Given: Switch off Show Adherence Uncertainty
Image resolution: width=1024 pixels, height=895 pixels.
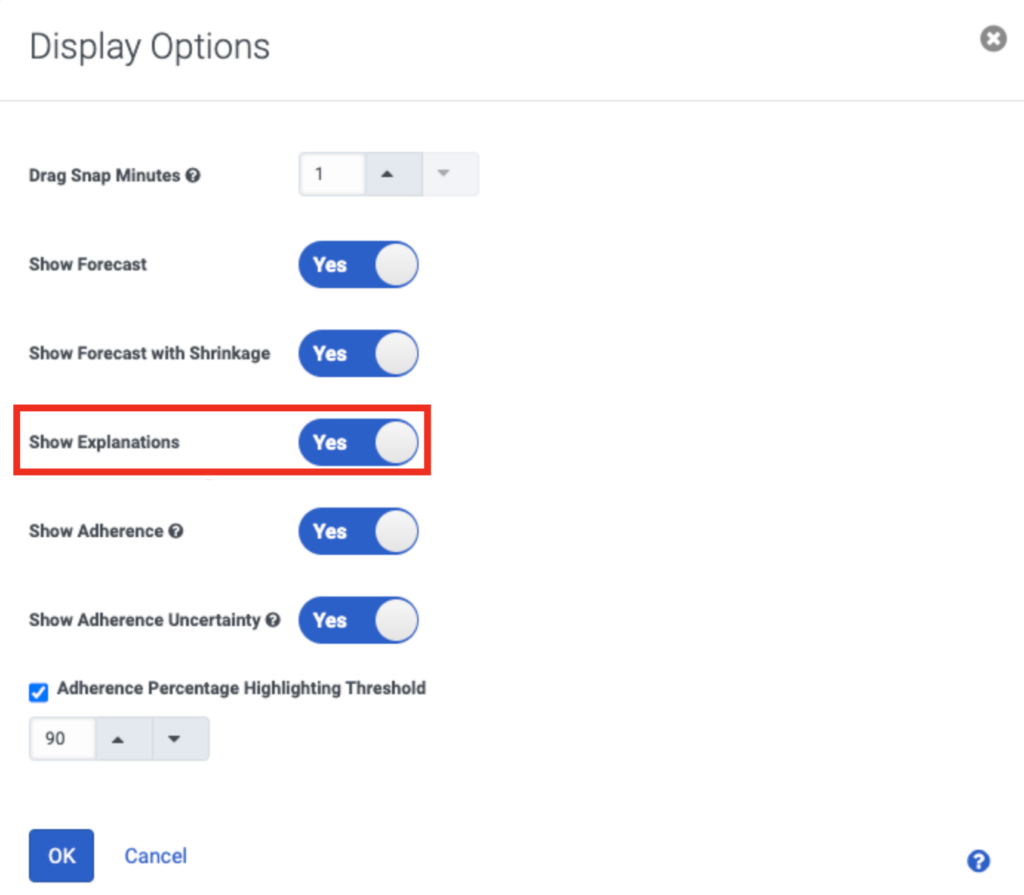Looking at the screenshot, I should pyautogui.click(x=358, y=620).
